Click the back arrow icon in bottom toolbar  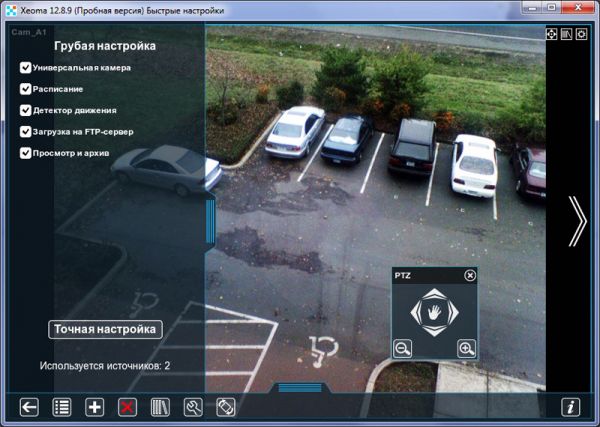(x=29, y=407)
